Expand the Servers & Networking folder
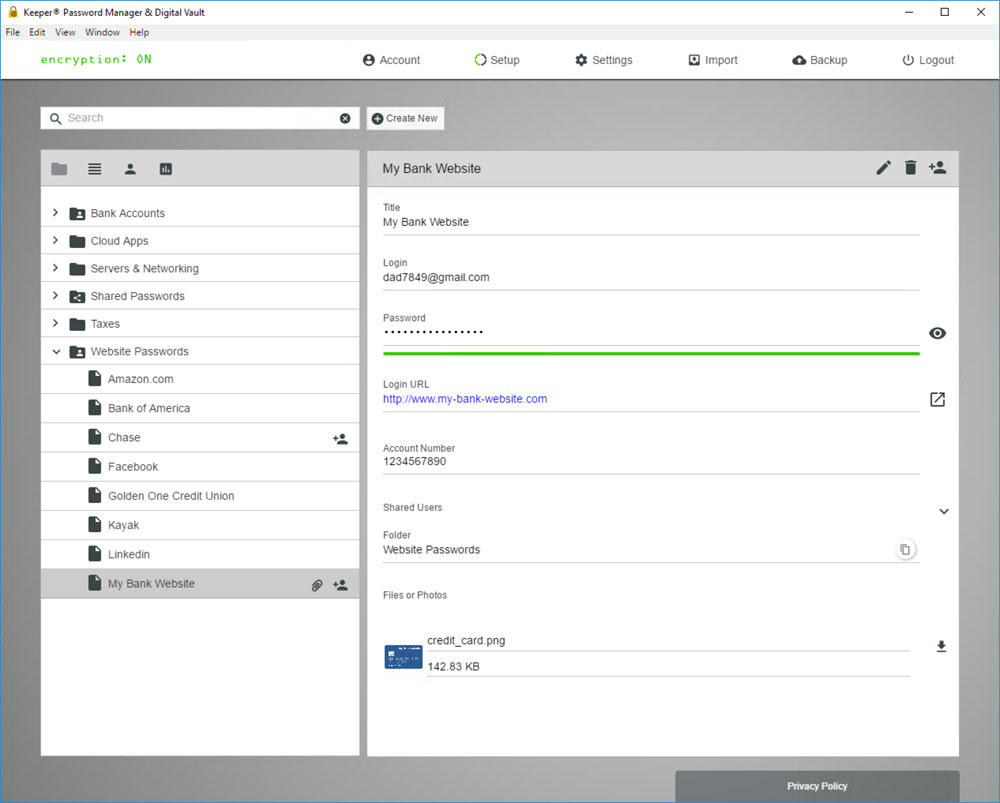Viewport: 1000px width, 803px height. tap(55, 268)
